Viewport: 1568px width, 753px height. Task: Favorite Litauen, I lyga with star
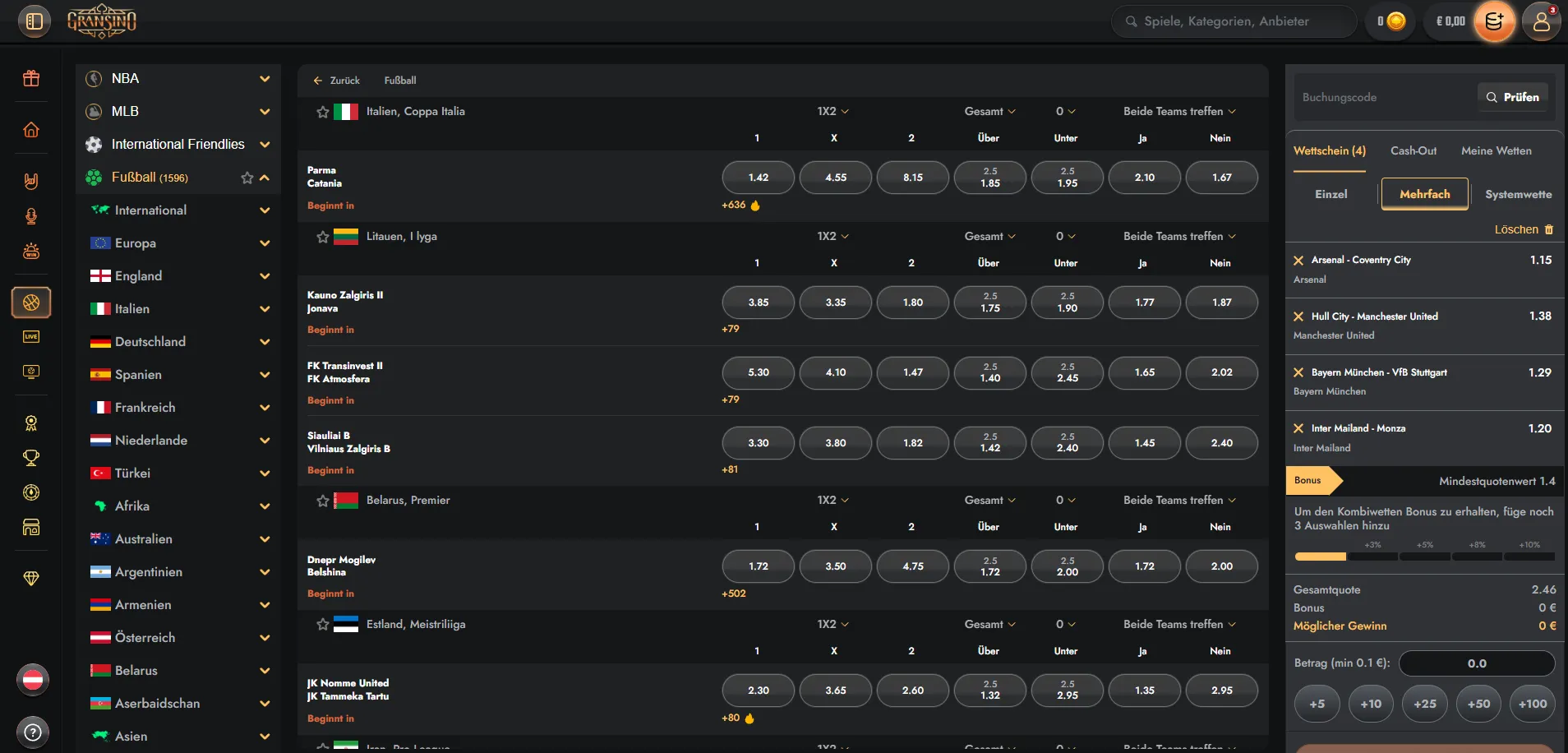pos(323,237)
